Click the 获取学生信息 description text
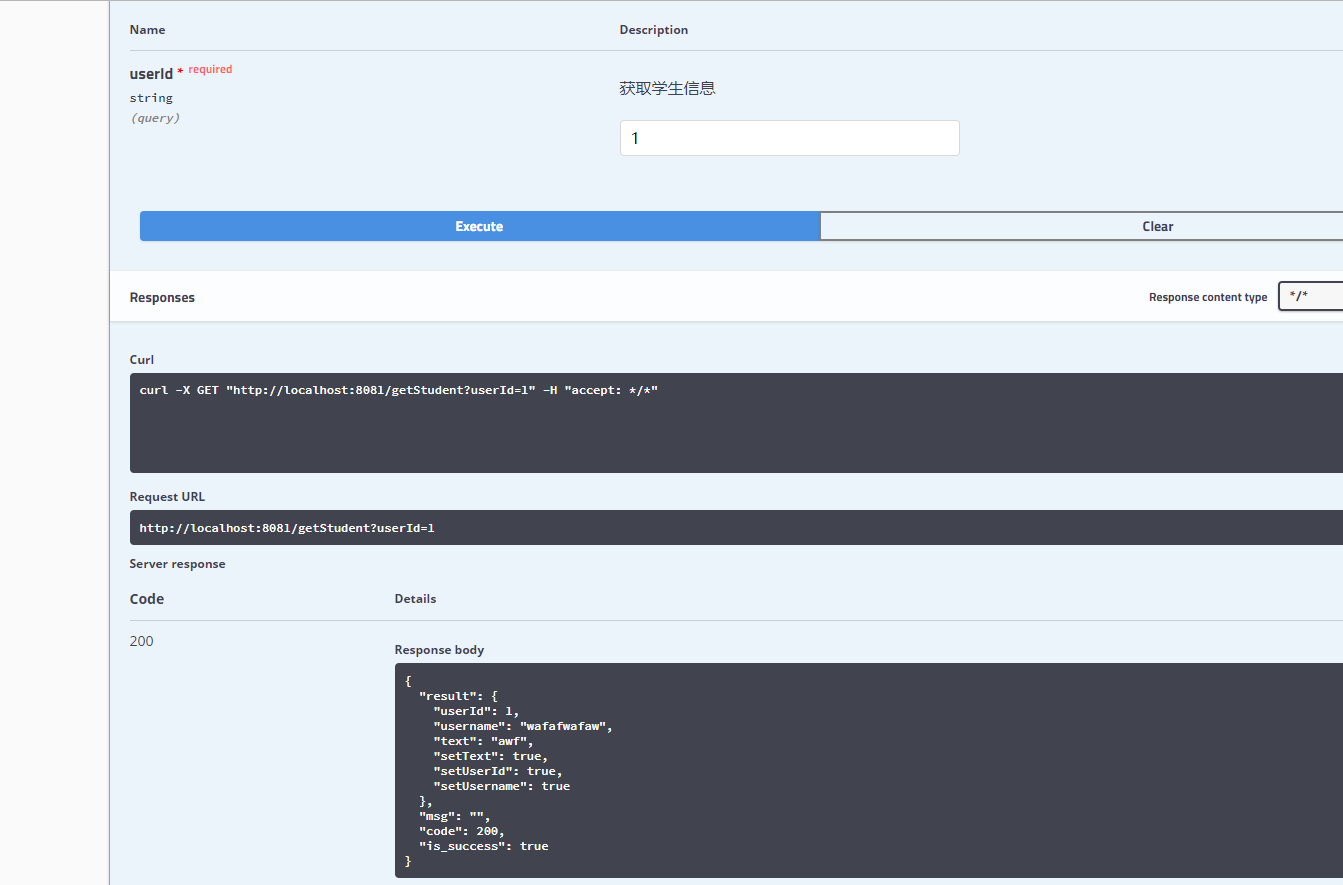Image resolution: width=1343 pixels, height=885 pixels. click(667, 88)
